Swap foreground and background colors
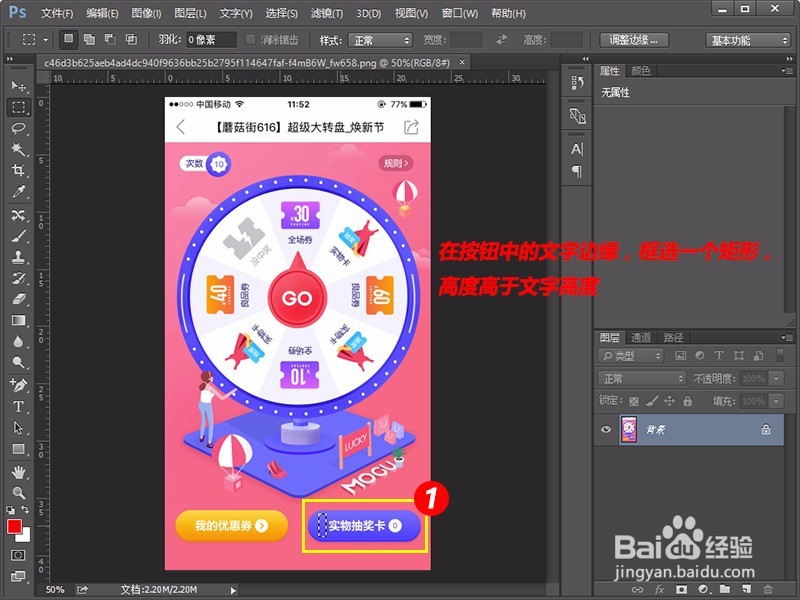 [26, 509]
